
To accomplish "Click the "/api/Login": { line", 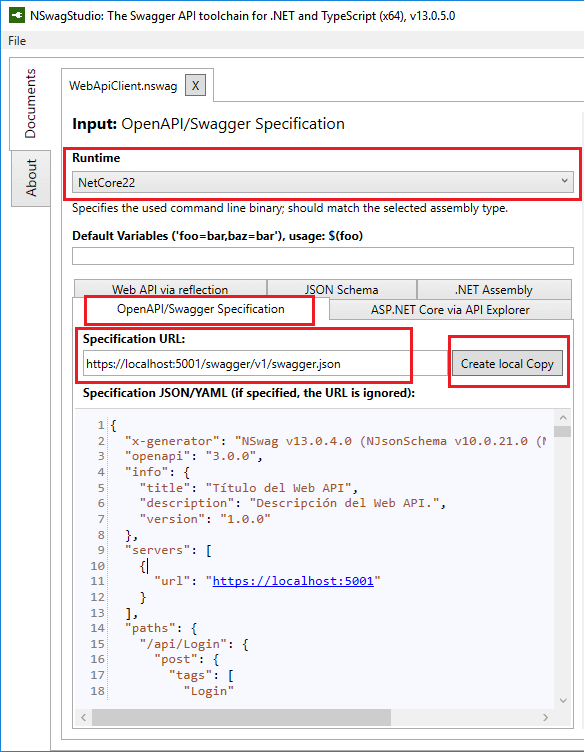I will 194,644.
